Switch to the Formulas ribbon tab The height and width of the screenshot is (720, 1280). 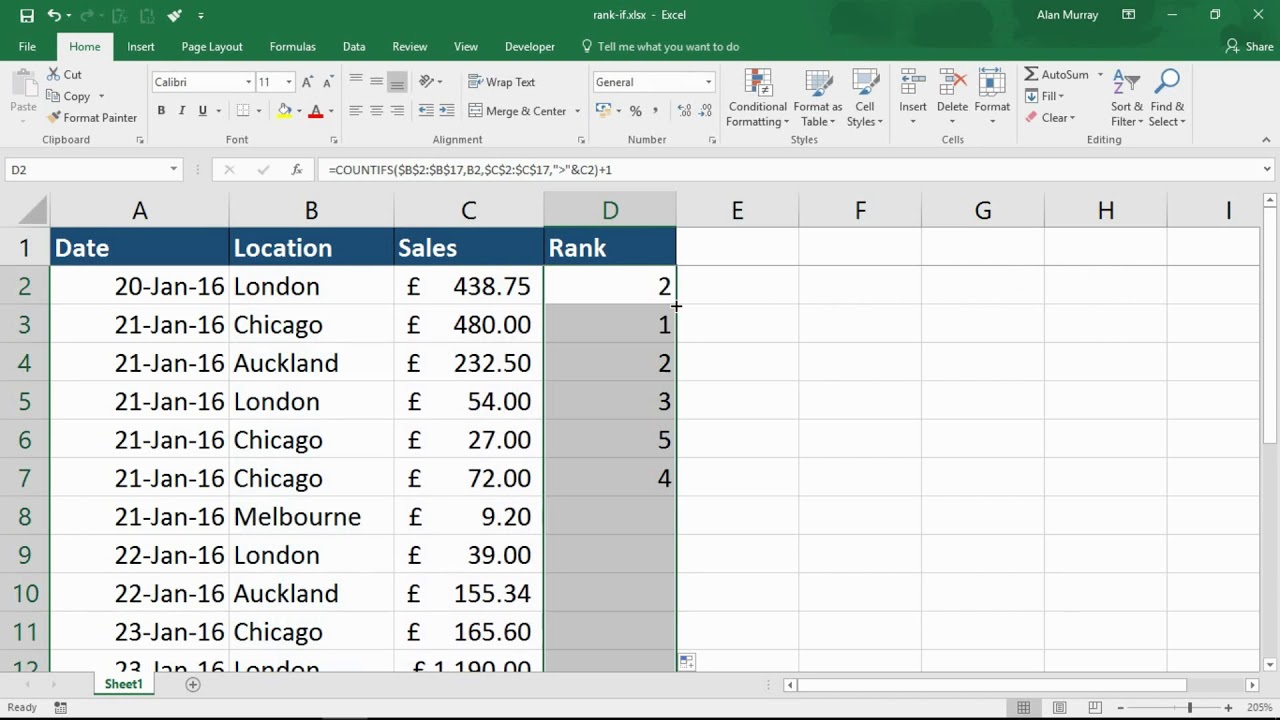[292, 46]
